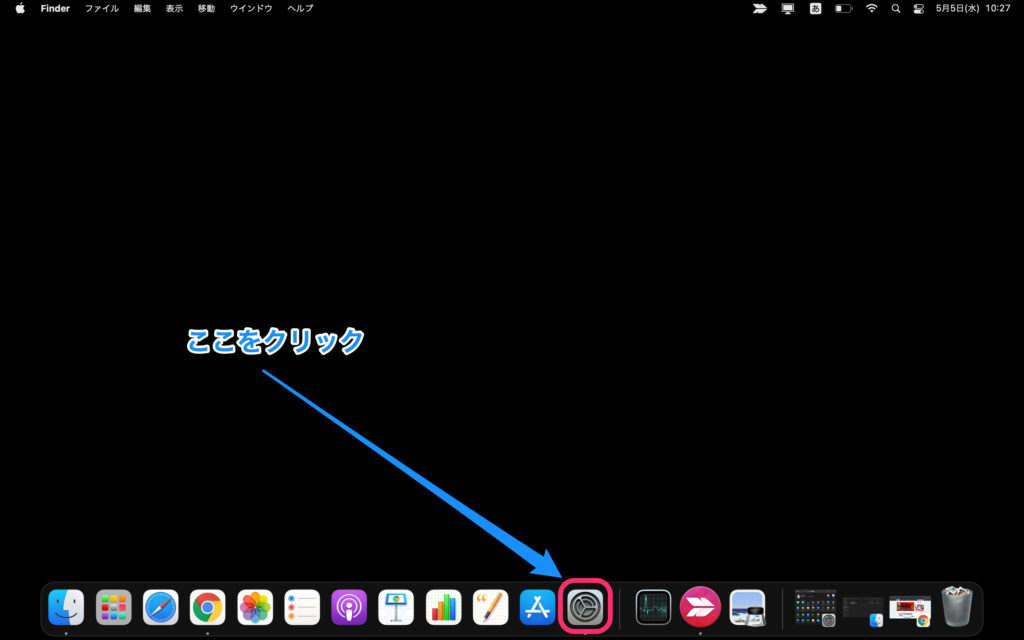Open the App Store from the Dock
The height and width of the screenshot is (640, 1024).
[537, 607]
